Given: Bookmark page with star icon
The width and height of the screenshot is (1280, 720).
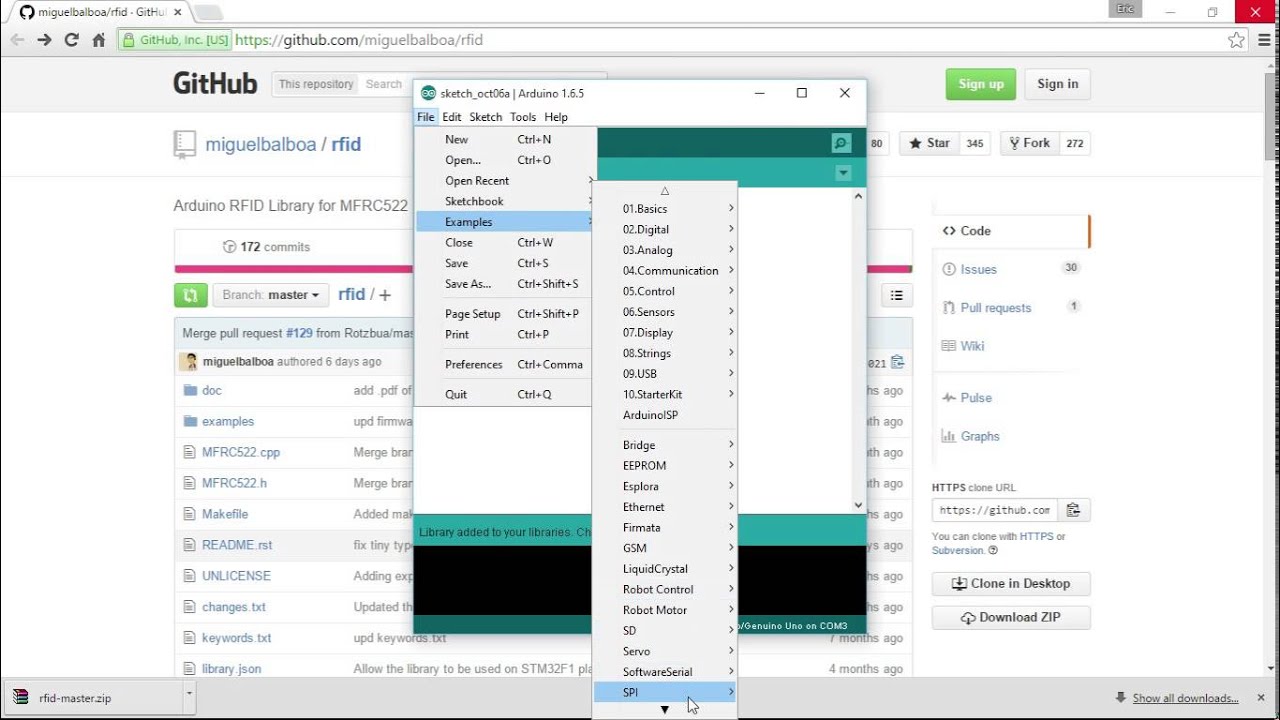Looking at the screenshot, I should (x=1237, y=40).
